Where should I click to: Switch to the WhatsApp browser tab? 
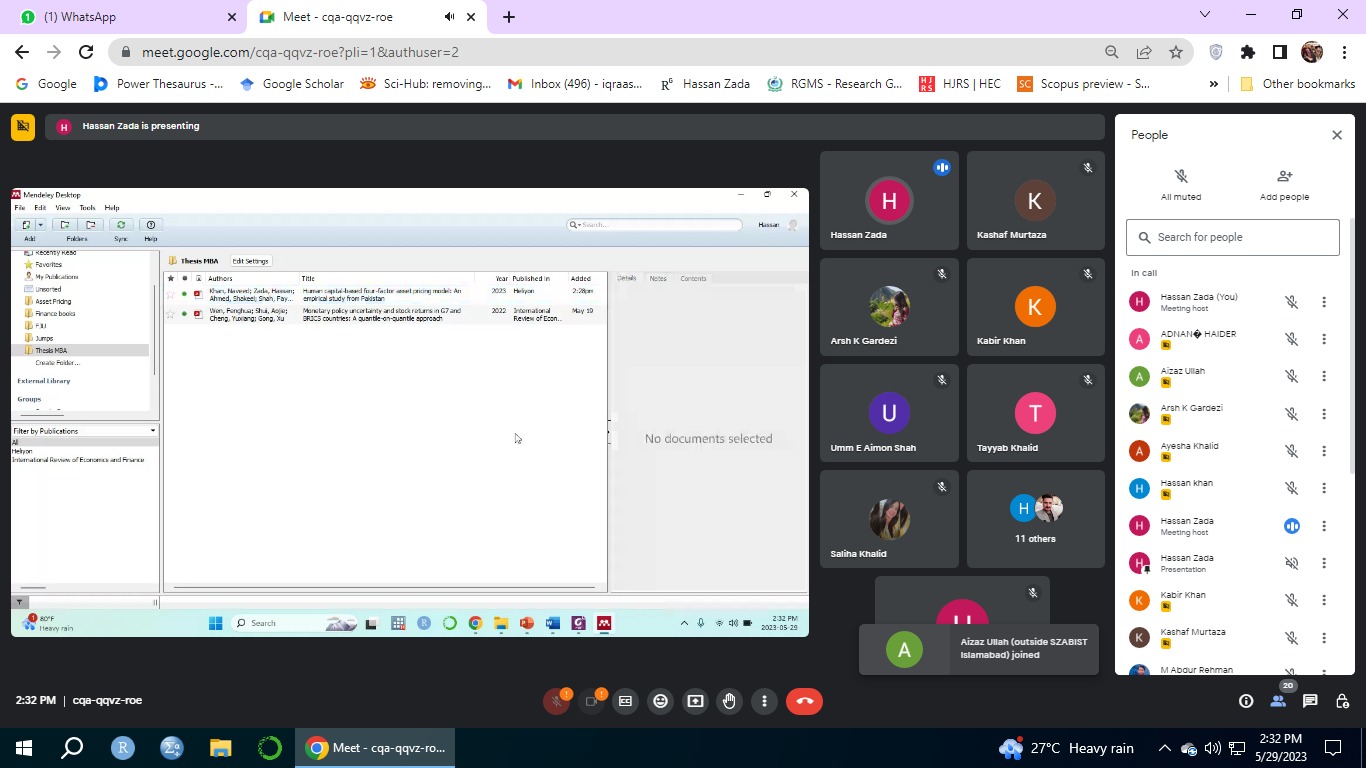[x=121, y=17]
